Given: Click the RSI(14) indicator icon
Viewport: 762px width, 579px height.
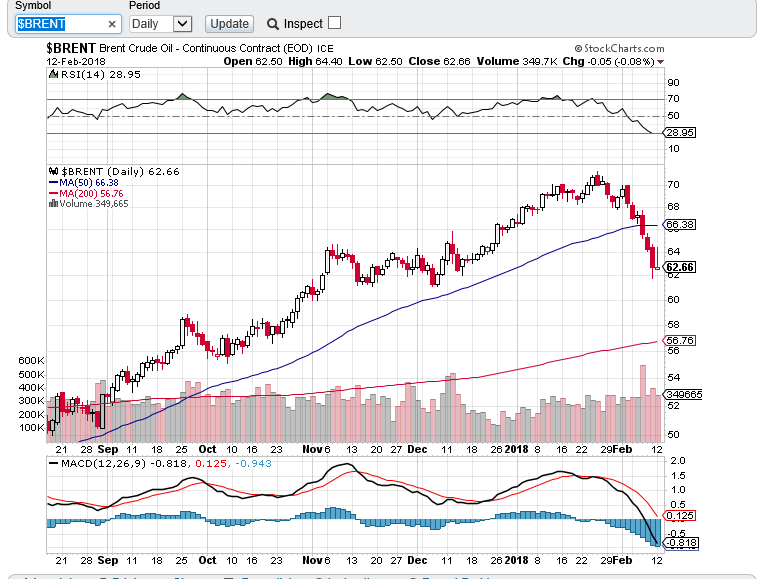Looking at the screenshot, I should point(53,74).
